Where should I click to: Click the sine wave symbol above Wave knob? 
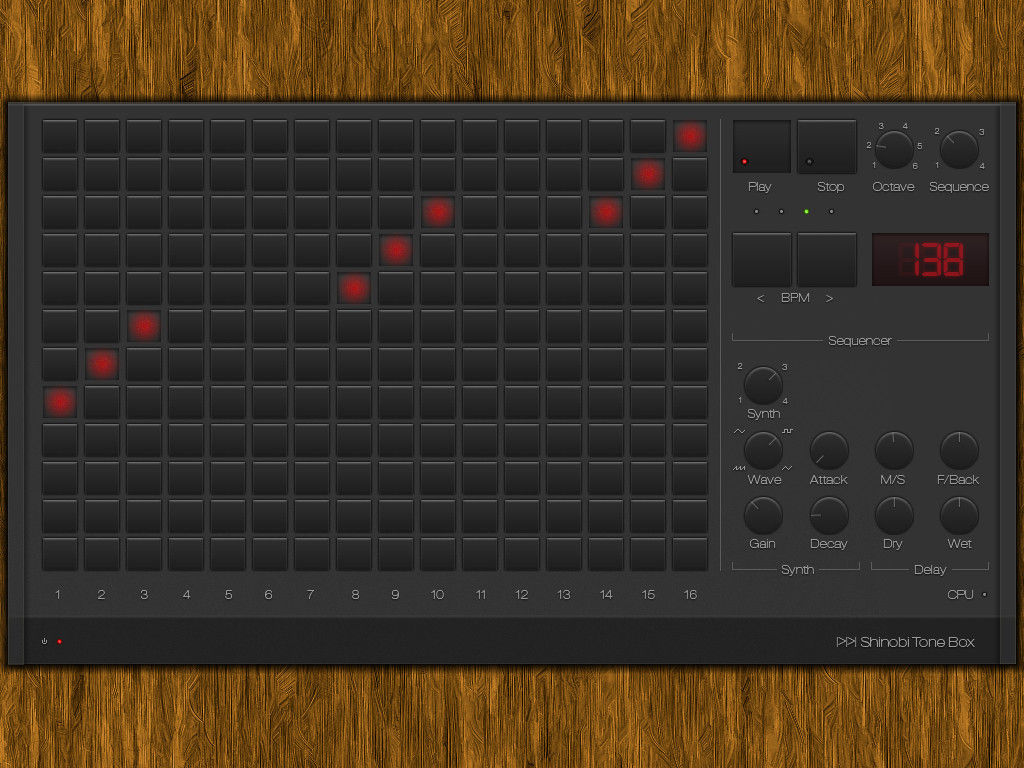click(739, 432)
